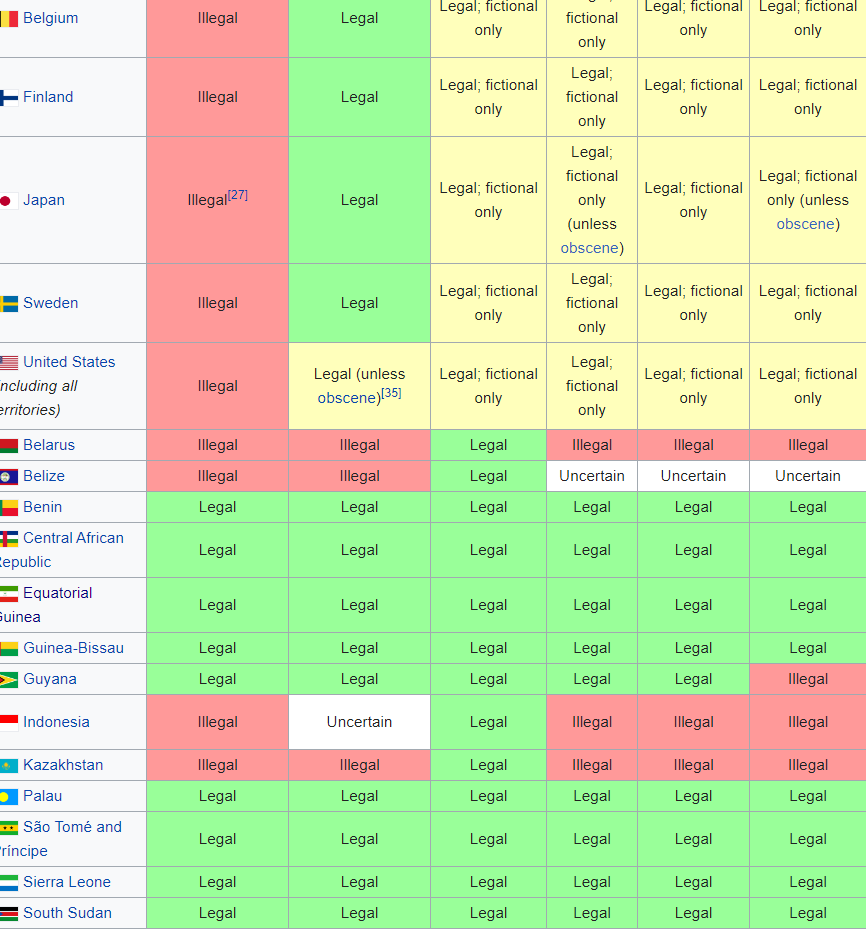Click the Benin flag icon
Viewport: 866px width, 929px height.
tap(9, 508)
